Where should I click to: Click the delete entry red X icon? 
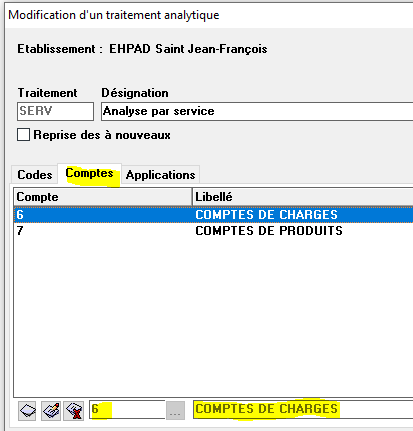coord(74,411)
